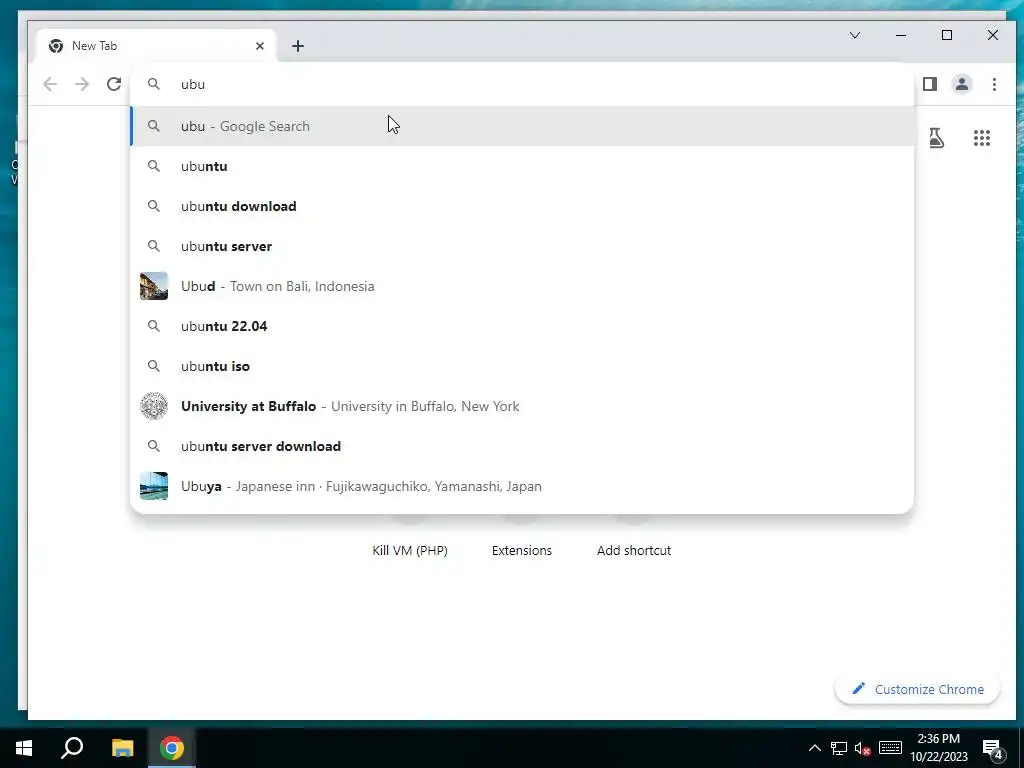Minimize the Chrome window
1024x768 pixels.
tap(901, 35)
